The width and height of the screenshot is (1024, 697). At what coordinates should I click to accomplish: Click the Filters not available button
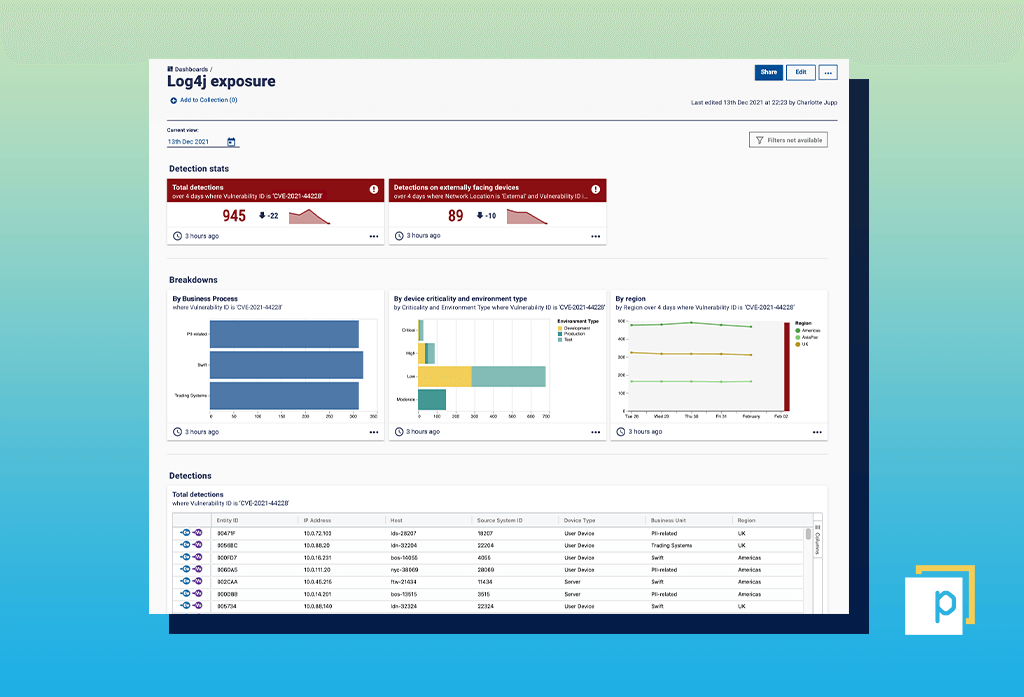pos(788,140)
